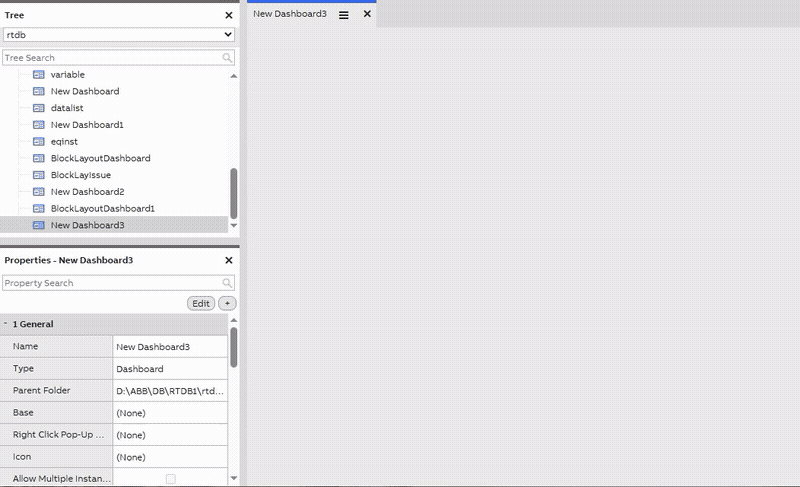The height and width of the screenshot is (487, 800).
Task: Click the plus button next to Edit
Action: (x=227, y=303)
